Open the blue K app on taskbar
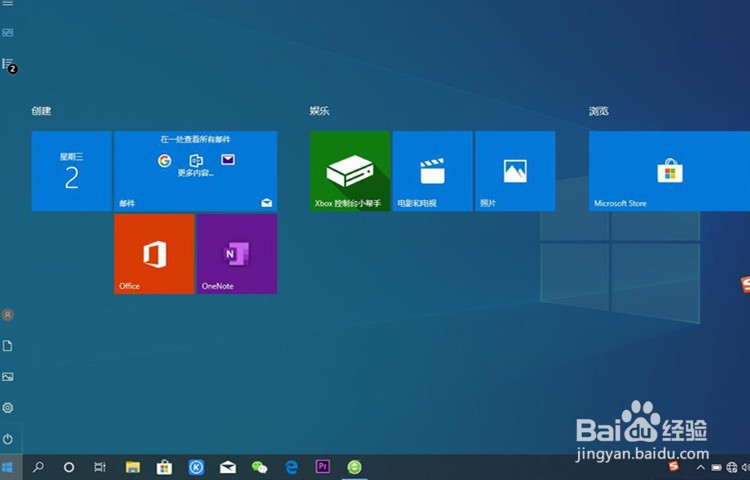Image resolution: width=750 pixels, height=480 pixels. 196,467
